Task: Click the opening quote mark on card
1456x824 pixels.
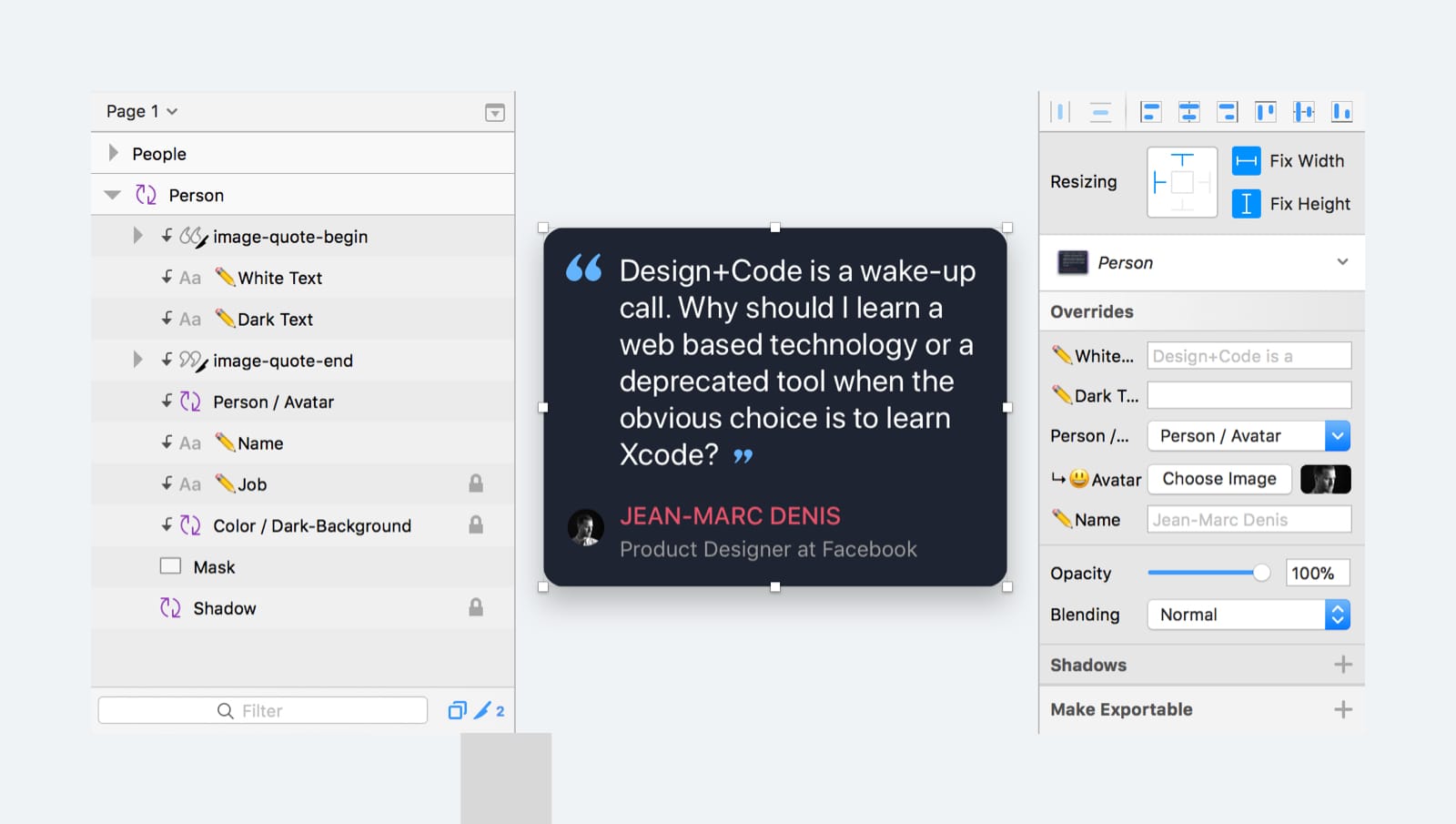Action: point(584,268)
